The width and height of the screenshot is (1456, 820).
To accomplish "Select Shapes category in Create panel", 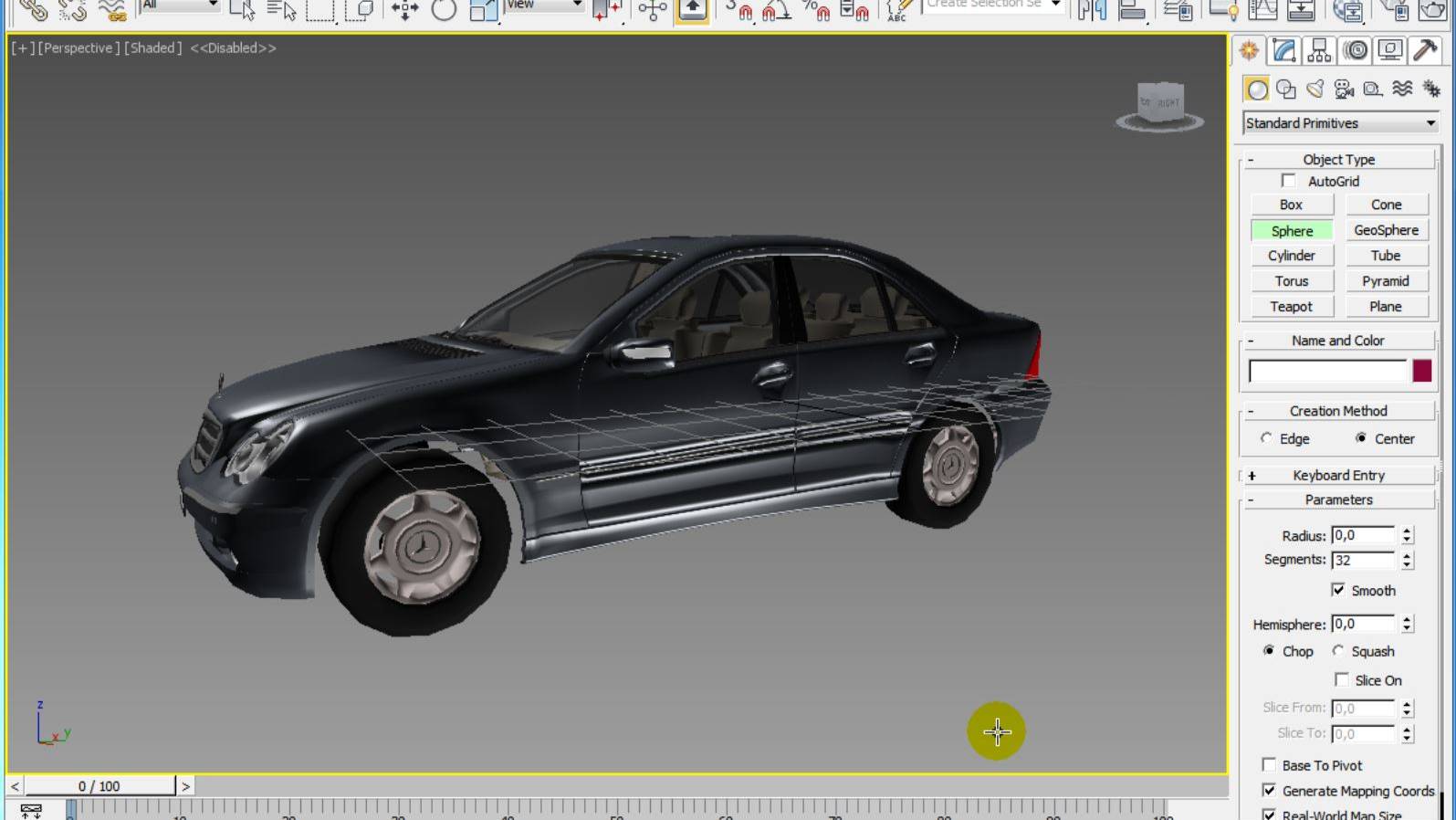I will (1286, 89).
